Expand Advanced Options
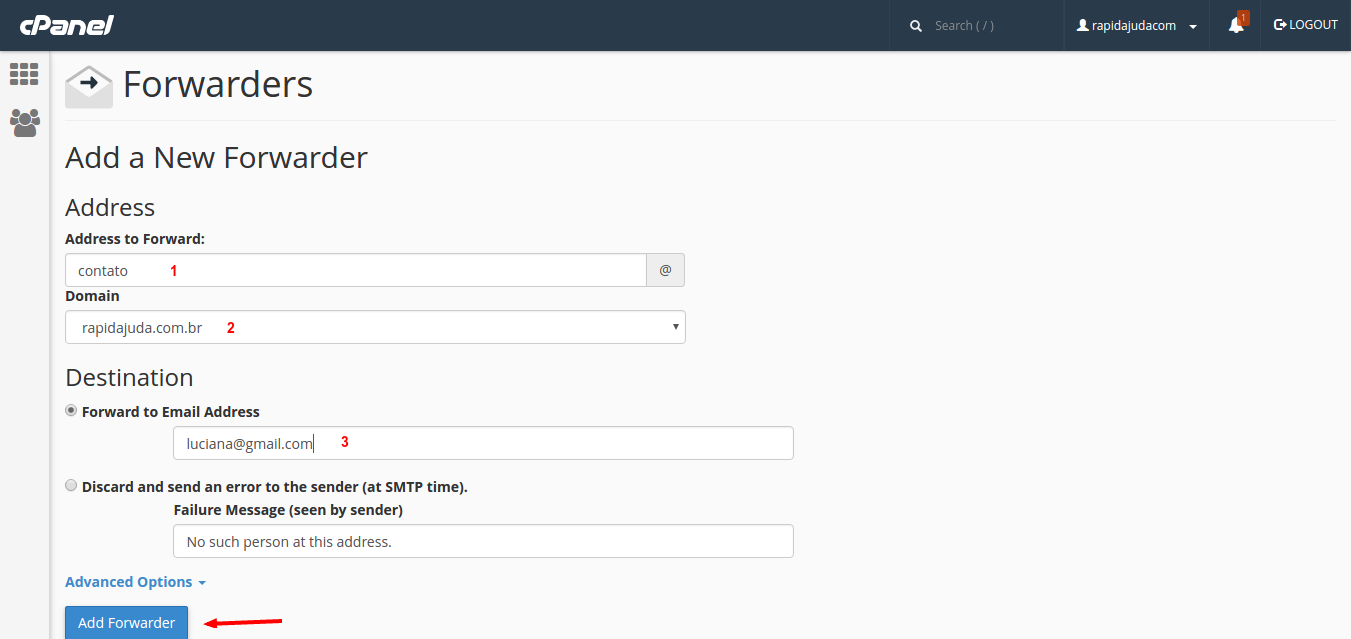This screenshot has height=639, width=1351. click(135, 582)
